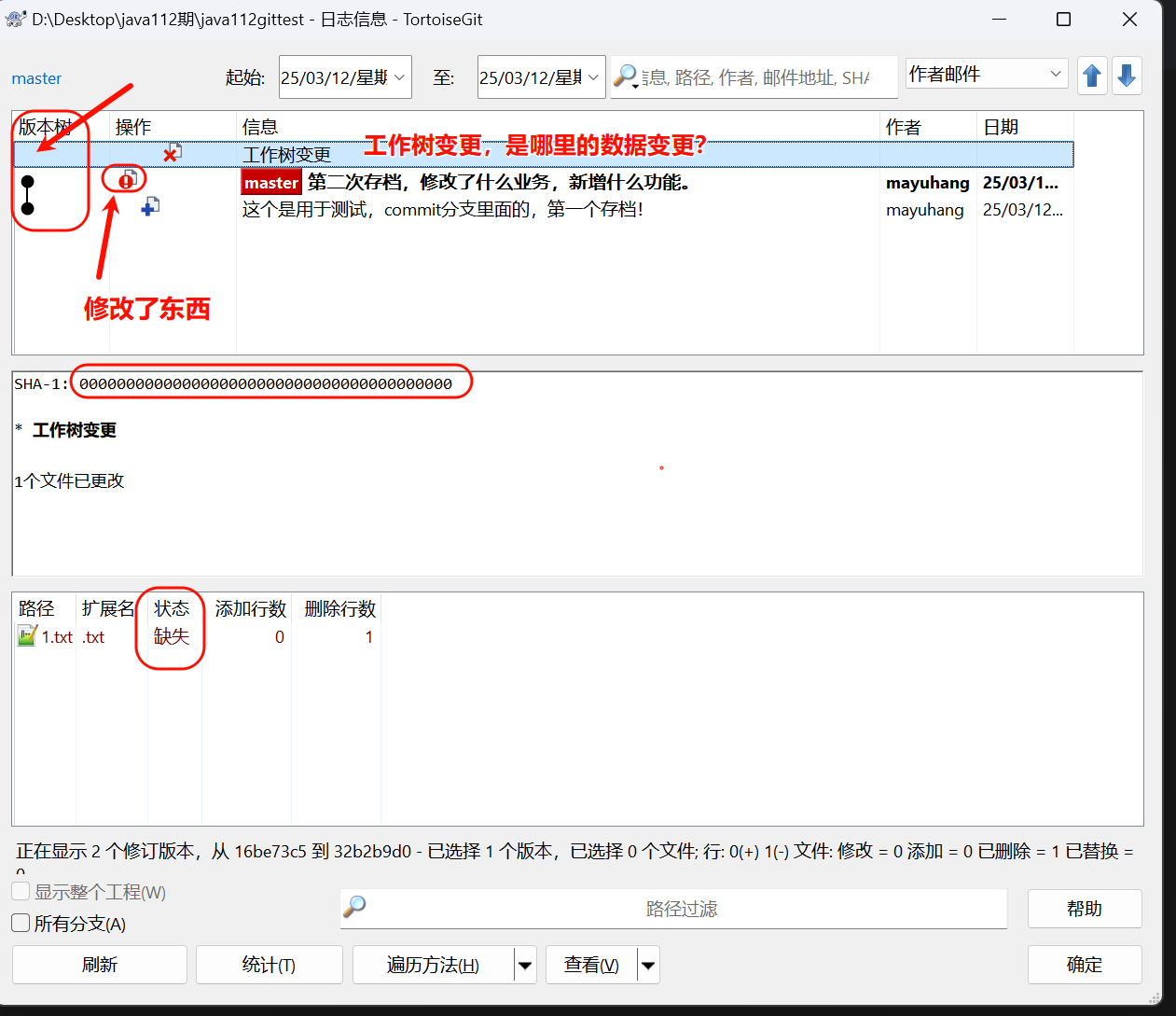Image resolution: width=1176 pixels, height=1016 pixels.
Task: Click the modified action icon with exclamation
Action: pyautogui.click(x=127, y=179)
